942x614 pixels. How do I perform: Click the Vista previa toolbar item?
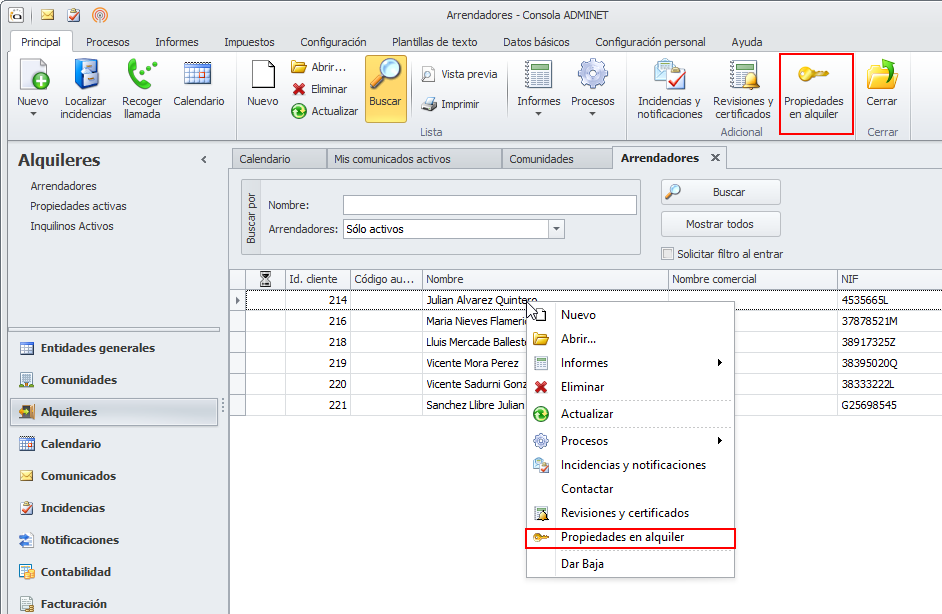[x=459, y=74]
